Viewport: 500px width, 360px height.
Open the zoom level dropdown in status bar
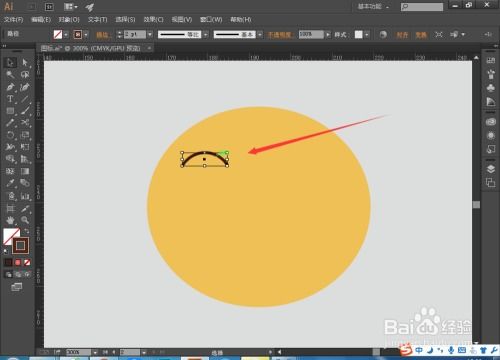coord(95,352)
